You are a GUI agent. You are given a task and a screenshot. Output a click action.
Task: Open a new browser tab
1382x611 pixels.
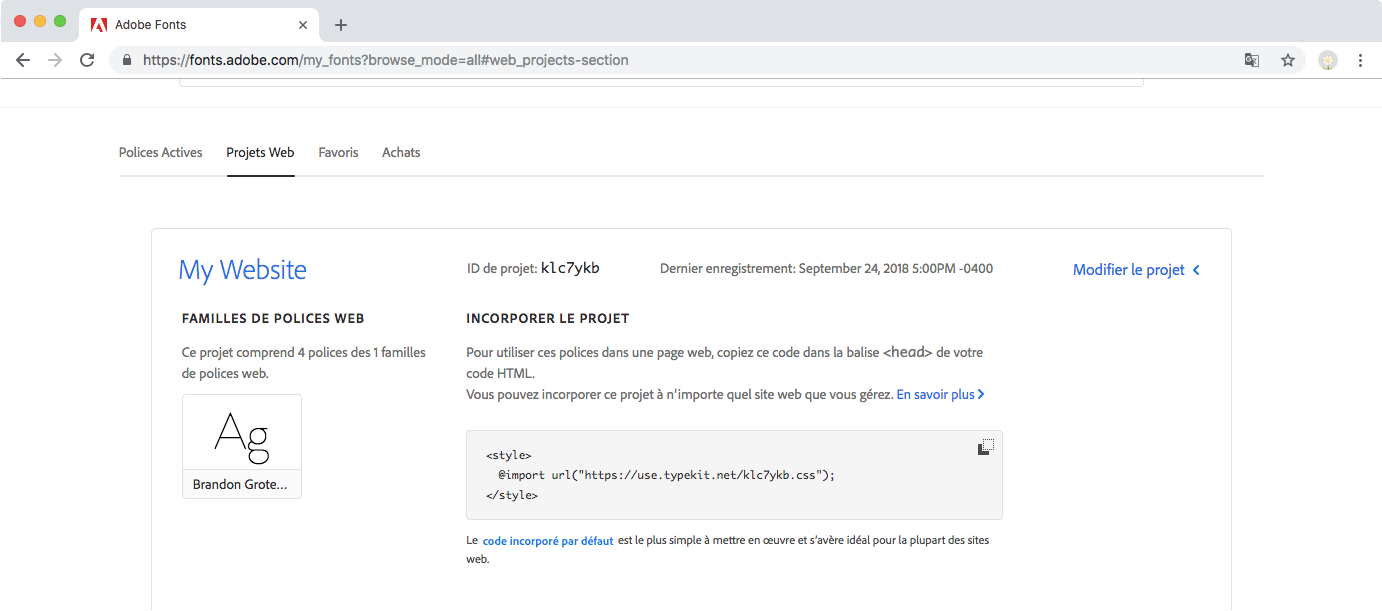pos(341,25)
